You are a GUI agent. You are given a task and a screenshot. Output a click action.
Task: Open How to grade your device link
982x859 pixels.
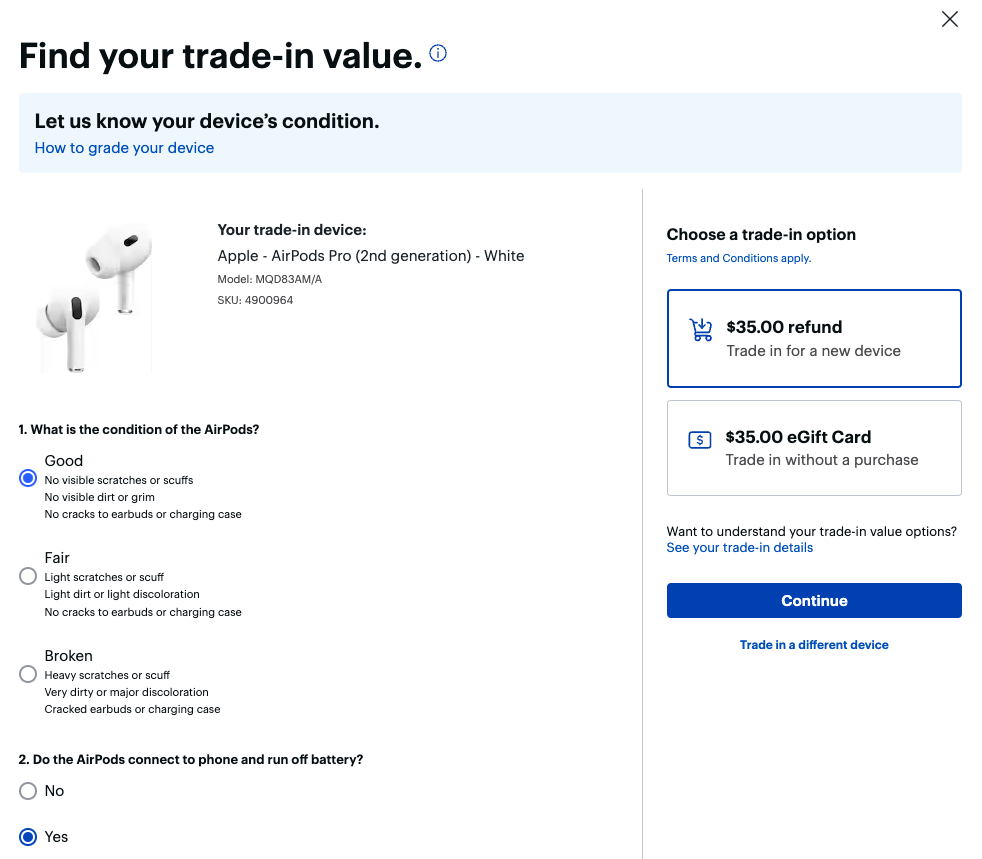[x=124, y=148]
